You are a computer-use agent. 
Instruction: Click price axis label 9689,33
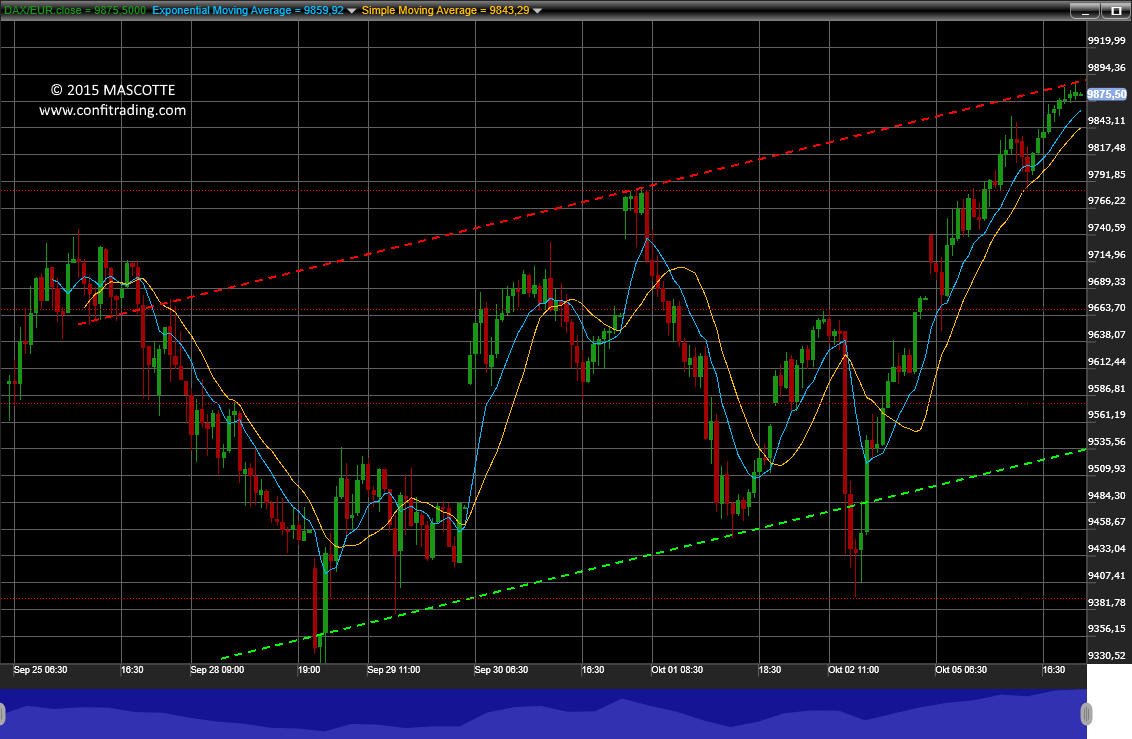point(1107,281)
